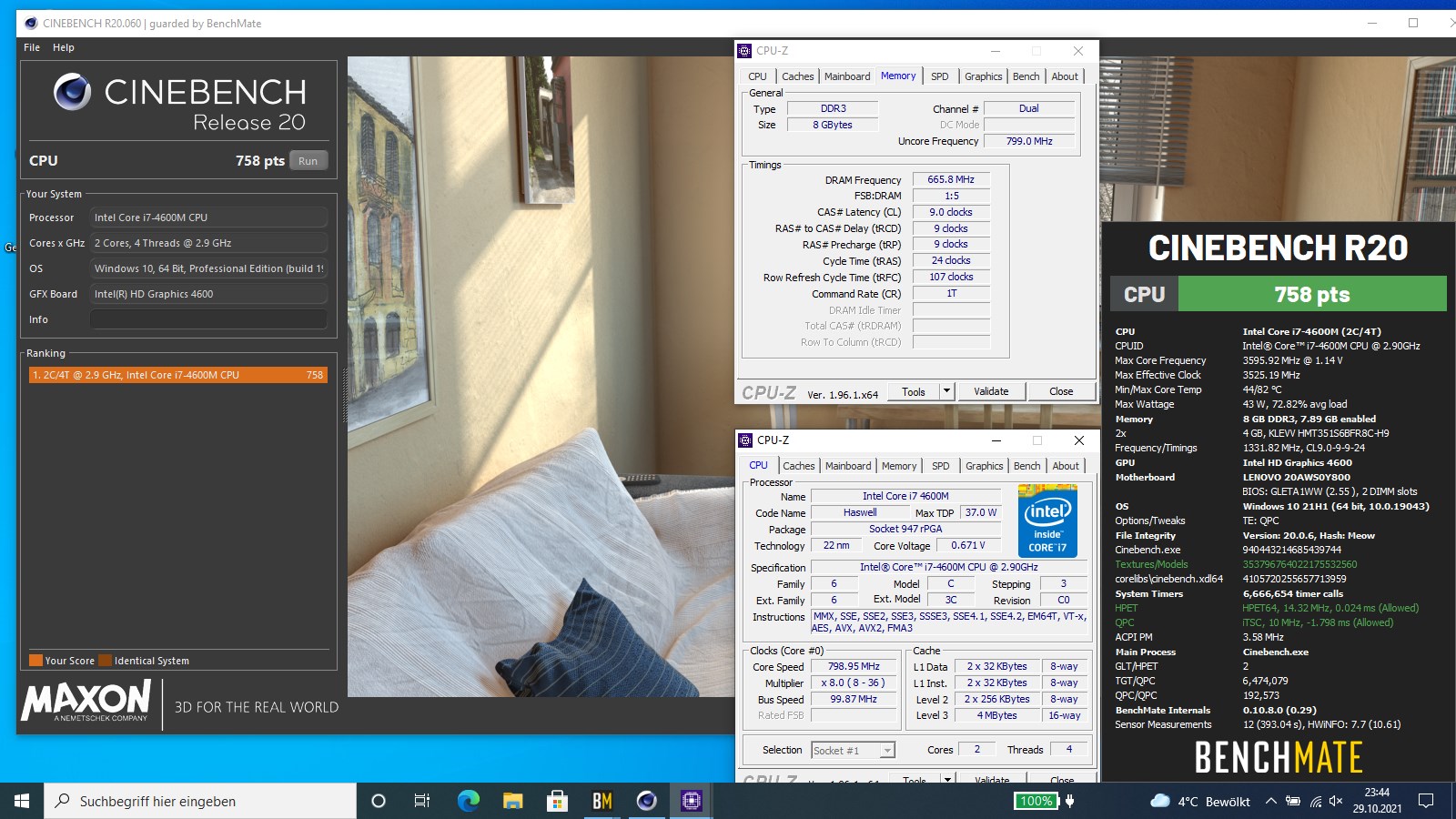The height and width of the screenshot is (819, 1456).
Task: Click the GFX Board field Intel HD Graphics 4600
Action: (x=208, y=294)
